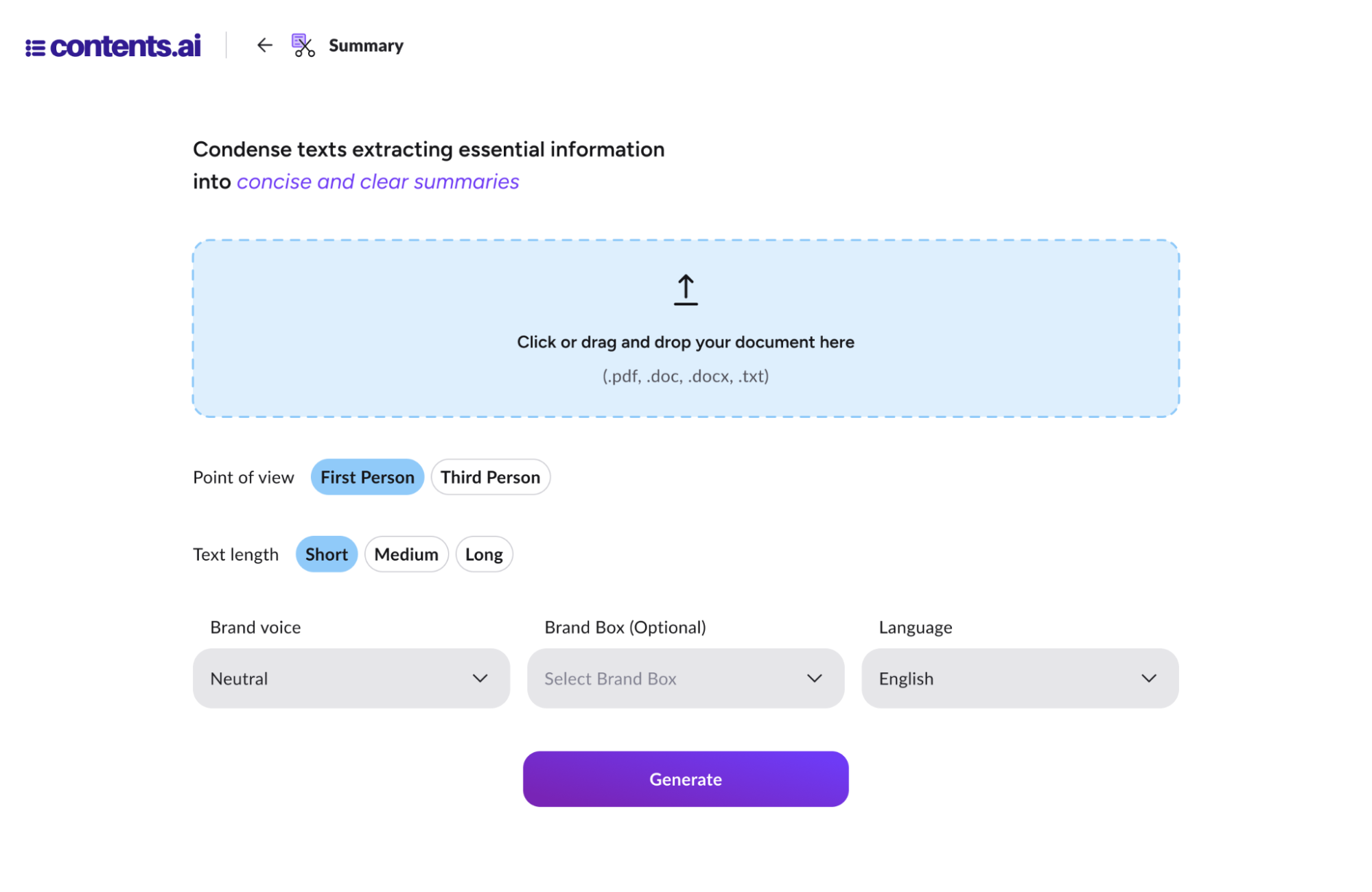Set text length to Long

[484, 554]
